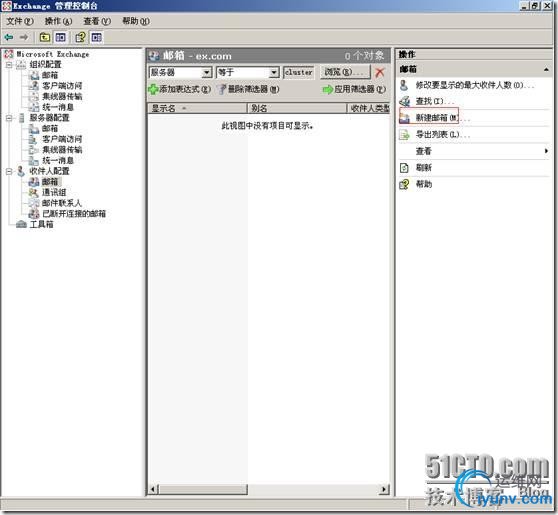Open the 通讯组 node
The width and height of the screenshot is (558, 515).
click(x=54, y=193)
